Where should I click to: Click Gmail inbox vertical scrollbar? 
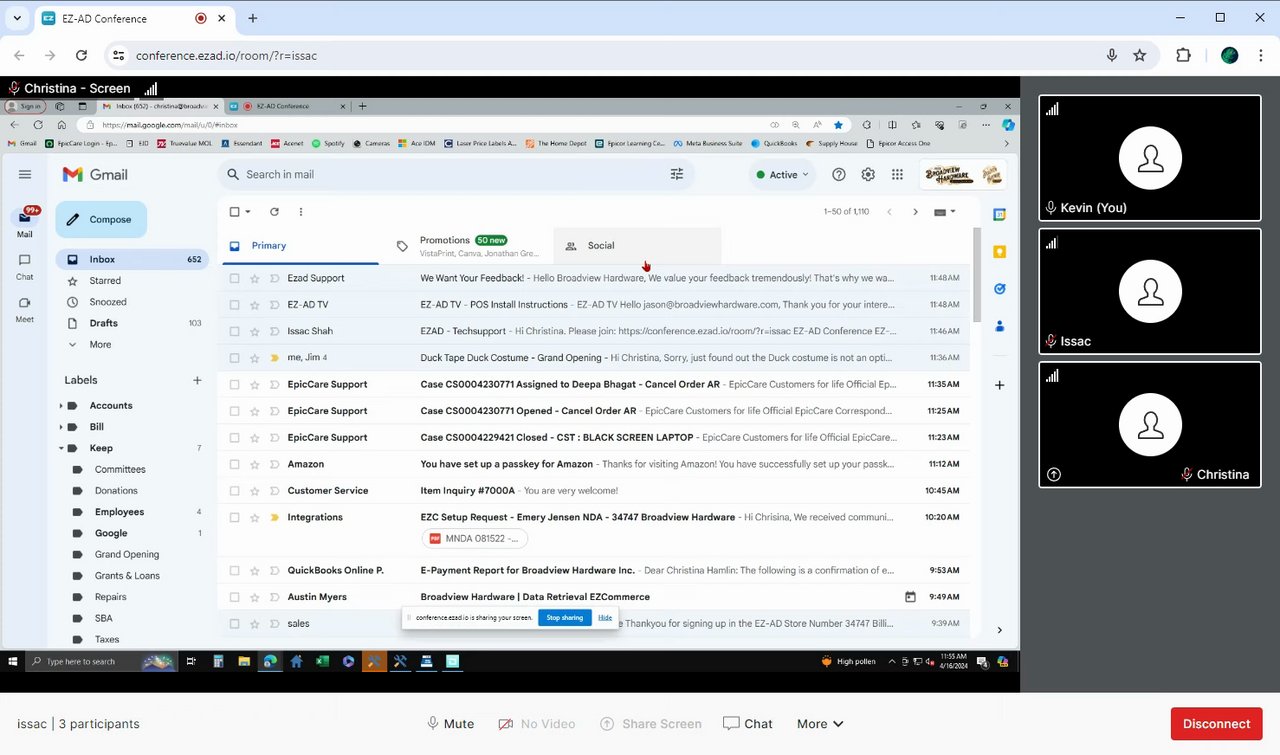point(977,275)
